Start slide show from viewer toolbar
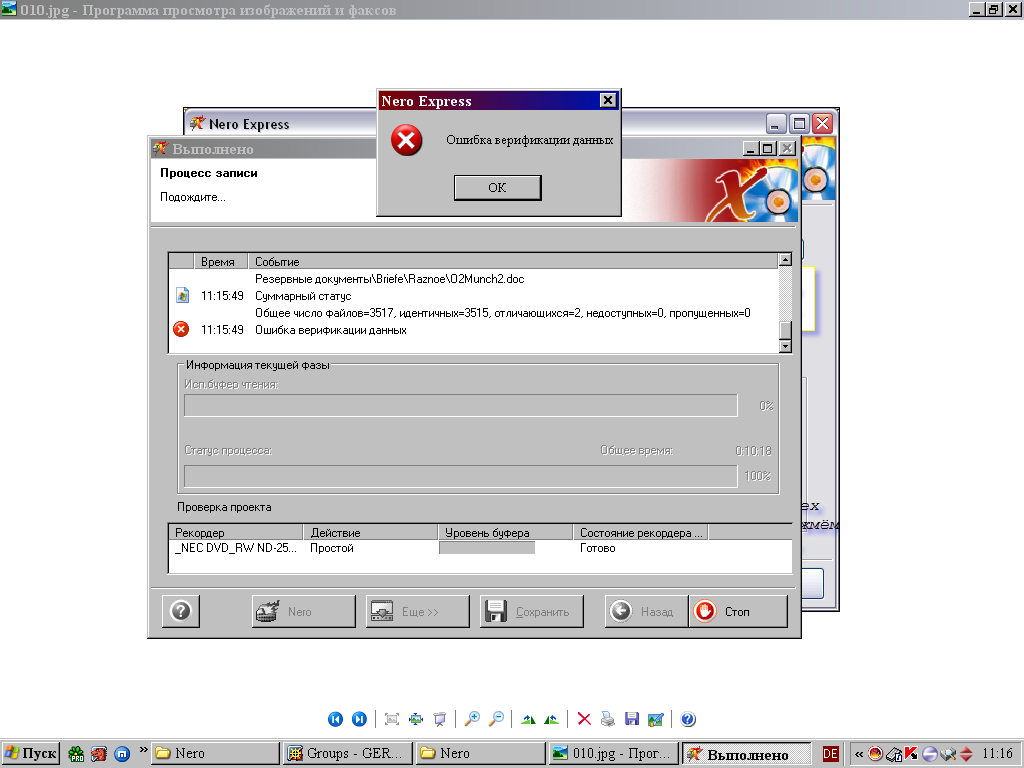Viewport: 1024px width, 768px height. (x=440, y=719)
